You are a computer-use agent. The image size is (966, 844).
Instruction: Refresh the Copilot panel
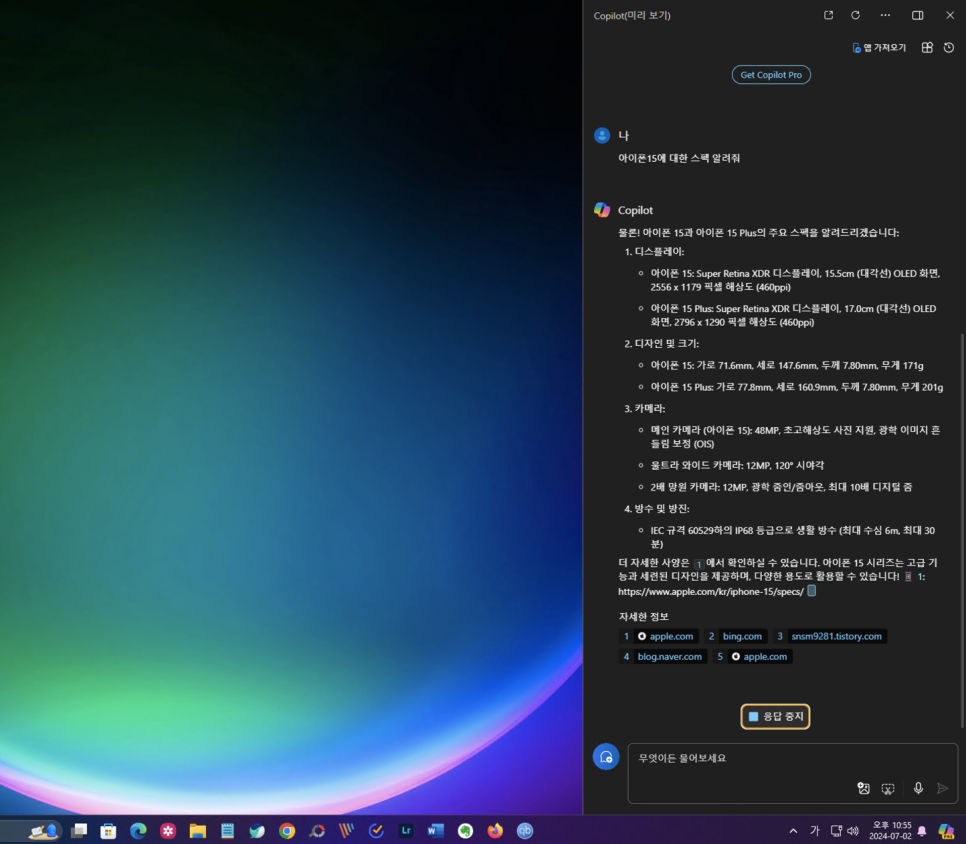[x=856, y=15]
